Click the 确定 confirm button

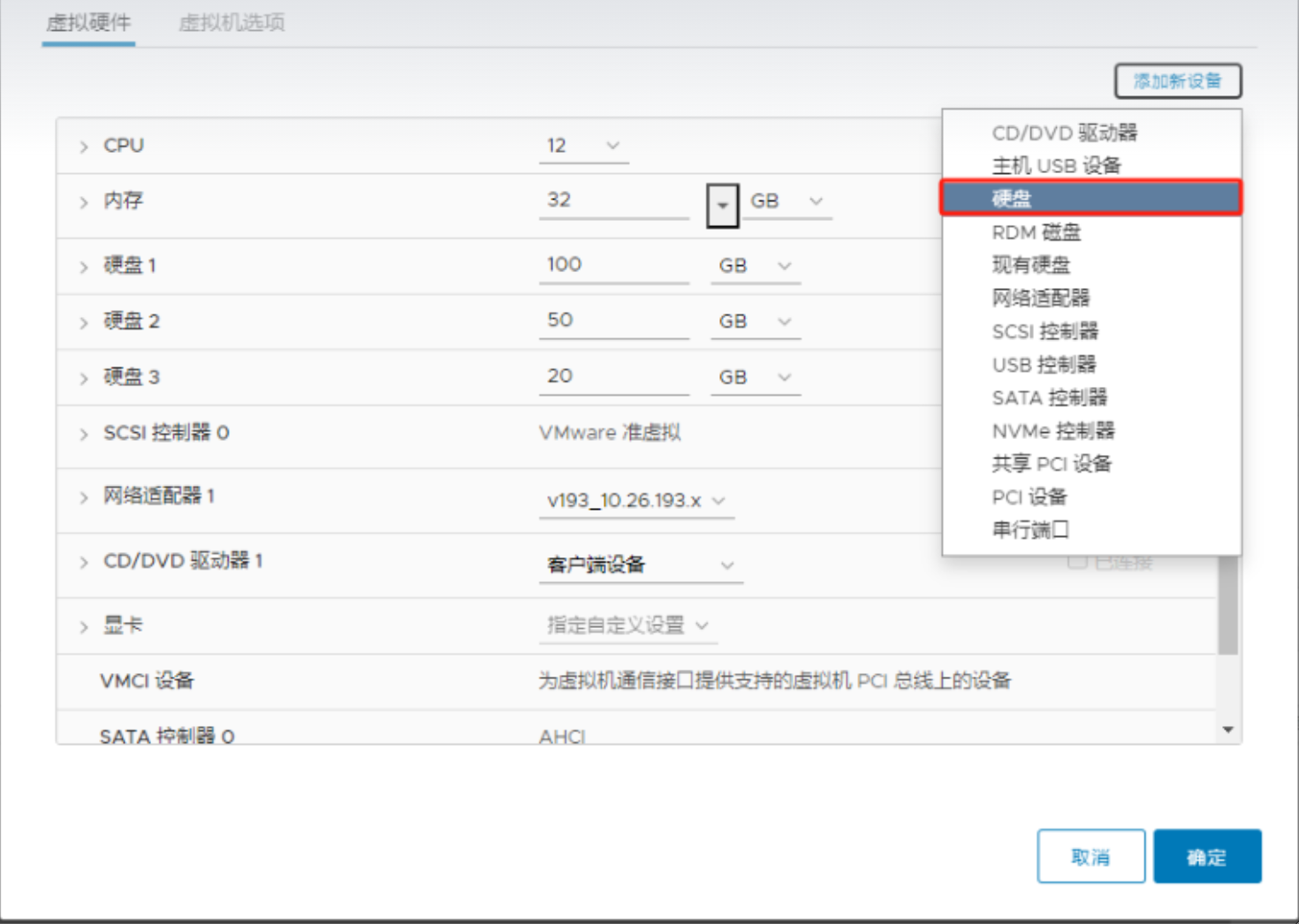click(x=1206, y=857)
